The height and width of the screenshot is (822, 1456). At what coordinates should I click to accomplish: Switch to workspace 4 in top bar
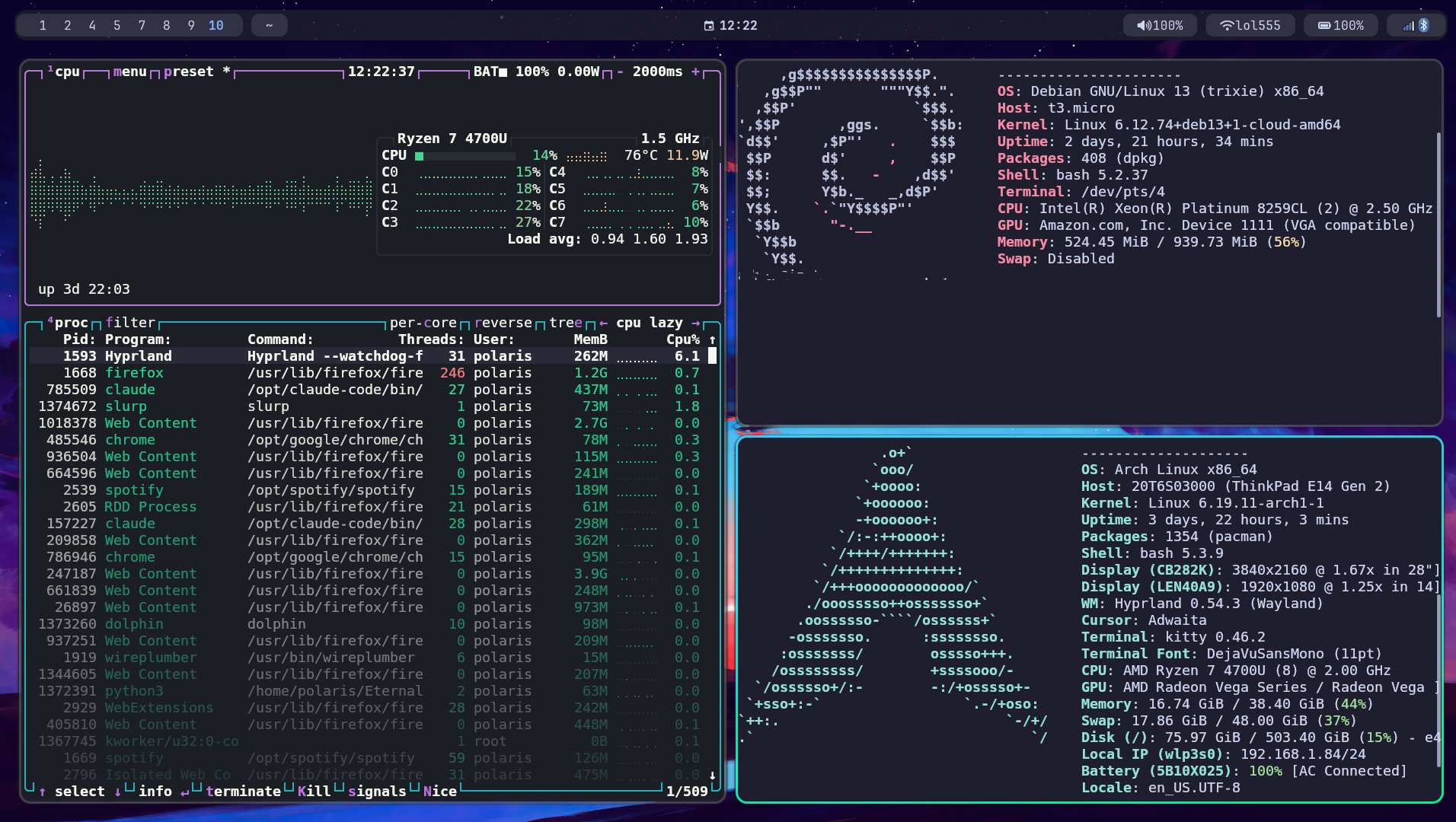point(92,25)
